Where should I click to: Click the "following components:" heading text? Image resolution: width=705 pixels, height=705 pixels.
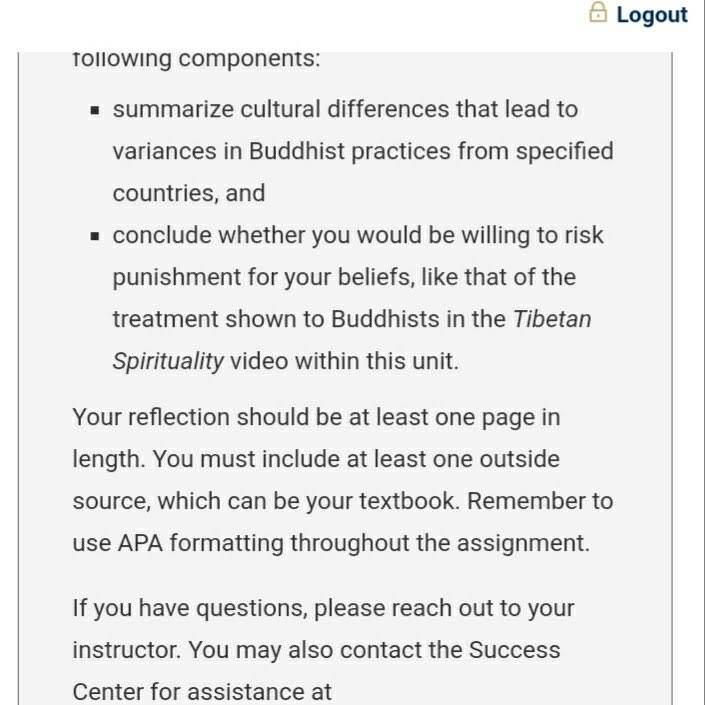(x=196, y=59)
